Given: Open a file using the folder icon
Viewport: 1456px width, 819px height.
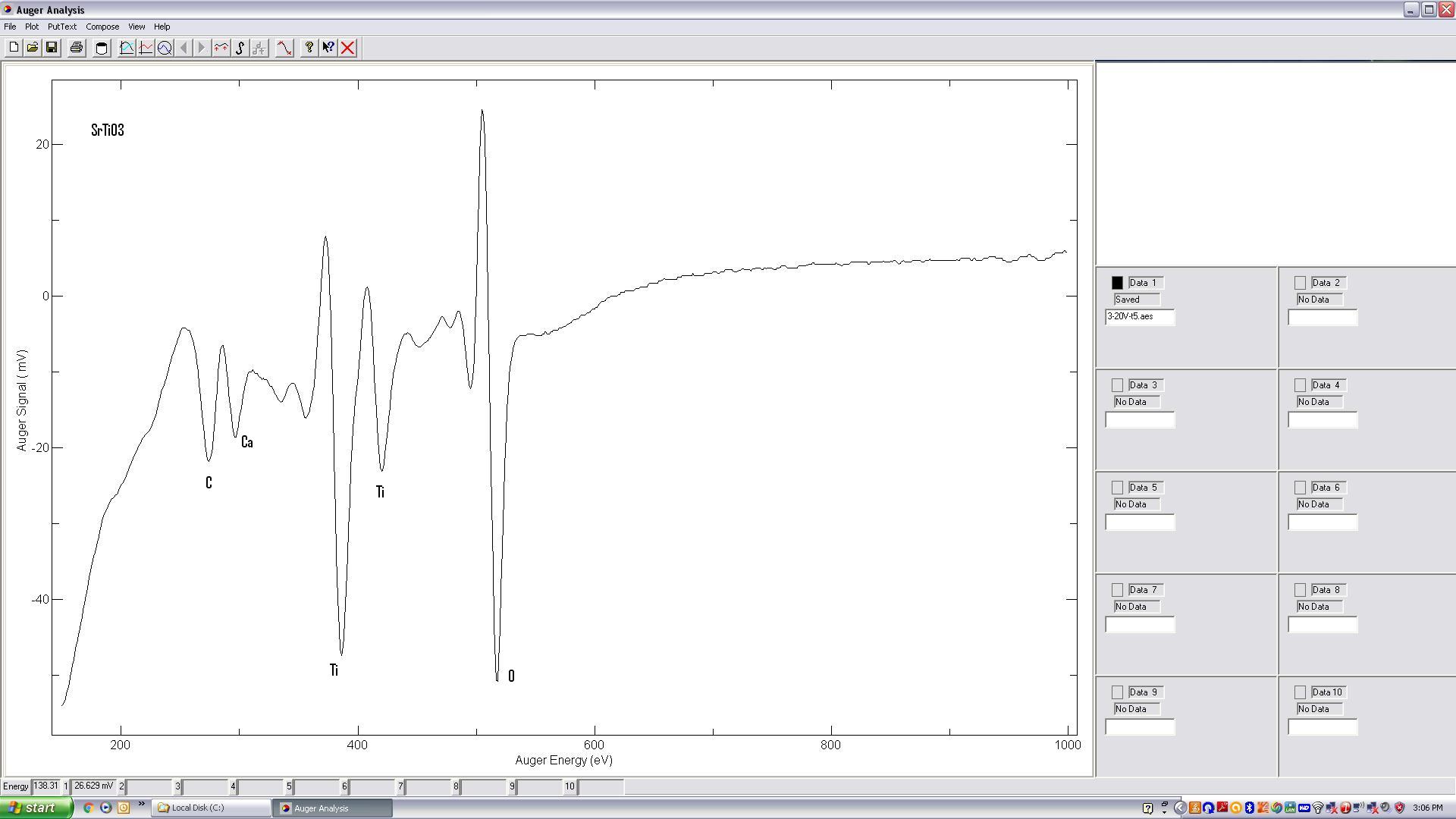Looking at the screenshot, I should [x=33, y=48].
